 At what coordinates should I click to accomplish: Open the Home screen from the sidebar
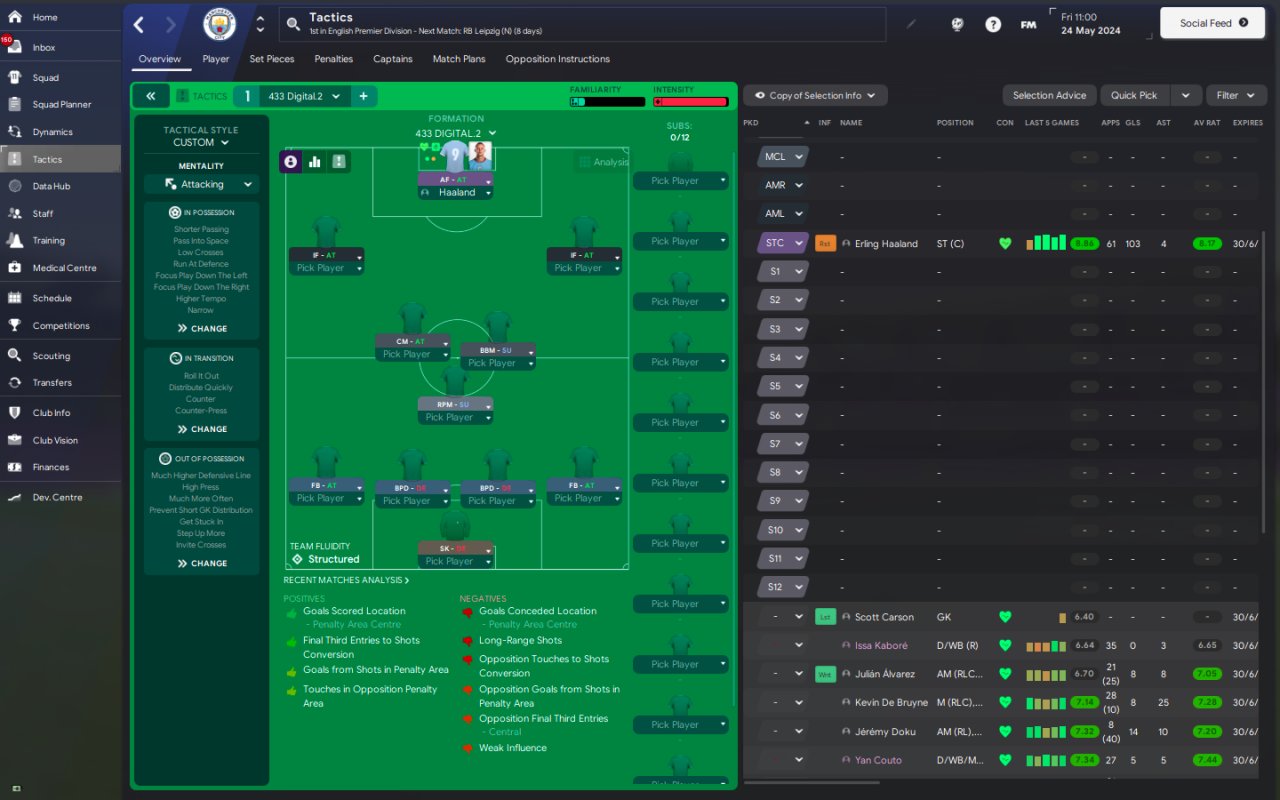(x=14, y=17)
